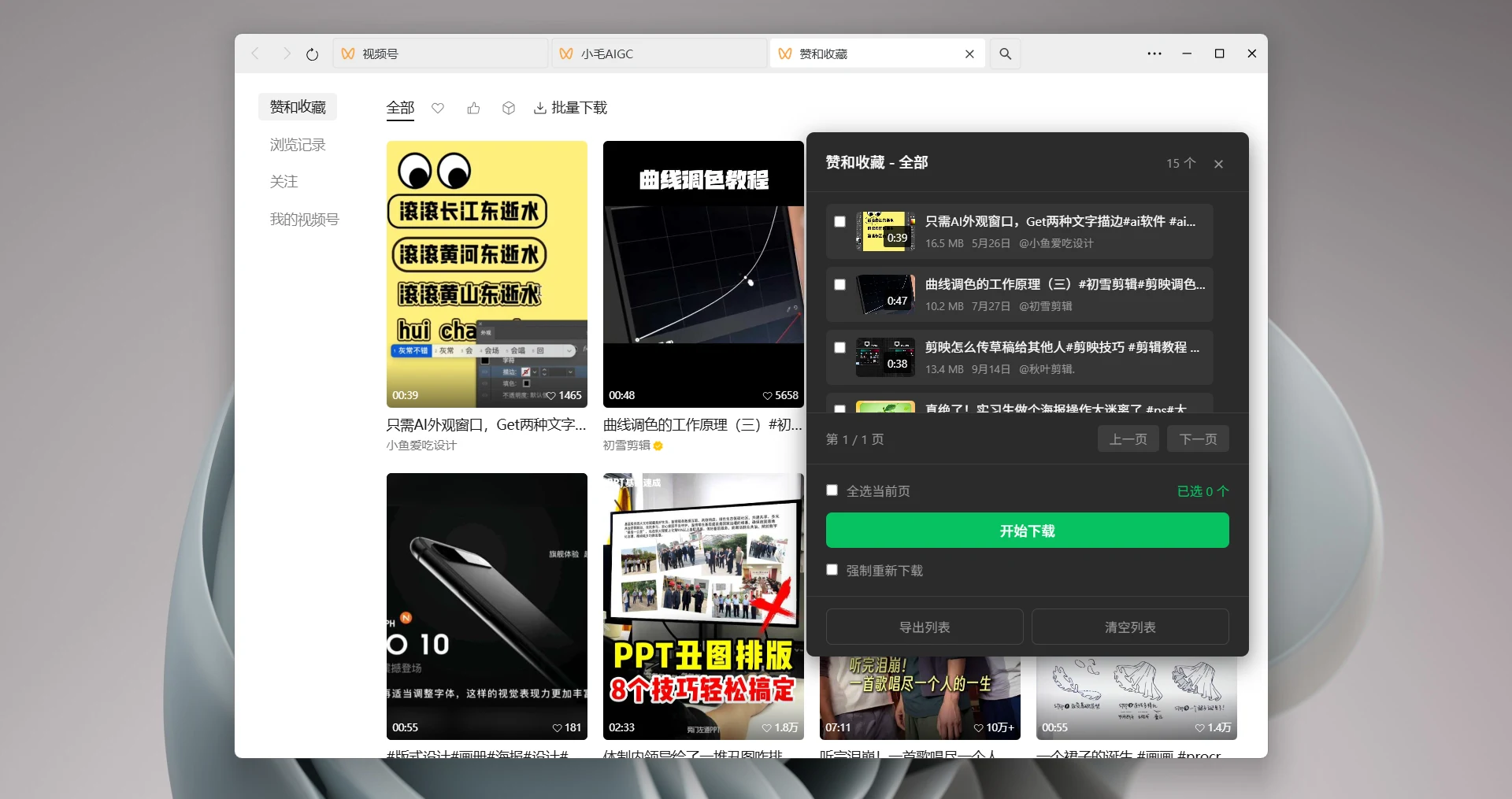Open the three-dot more options menu
Image resolution: width=1512 pixels, height=799 pixels.
pyautogui.click(x=1154, y=54)
